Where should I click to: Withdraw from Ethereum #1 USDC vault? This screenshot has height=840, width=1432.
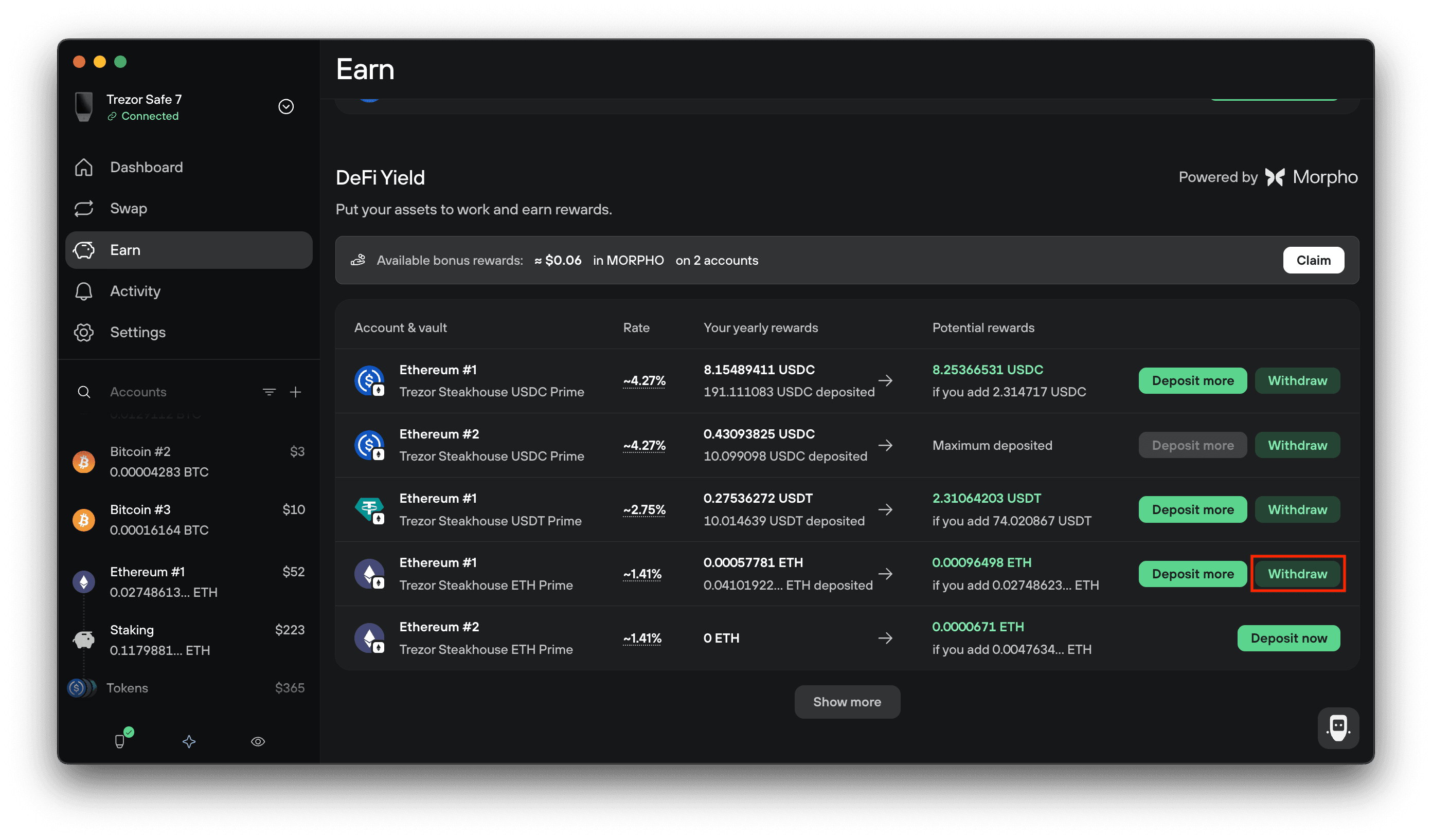click(1297, 380)
